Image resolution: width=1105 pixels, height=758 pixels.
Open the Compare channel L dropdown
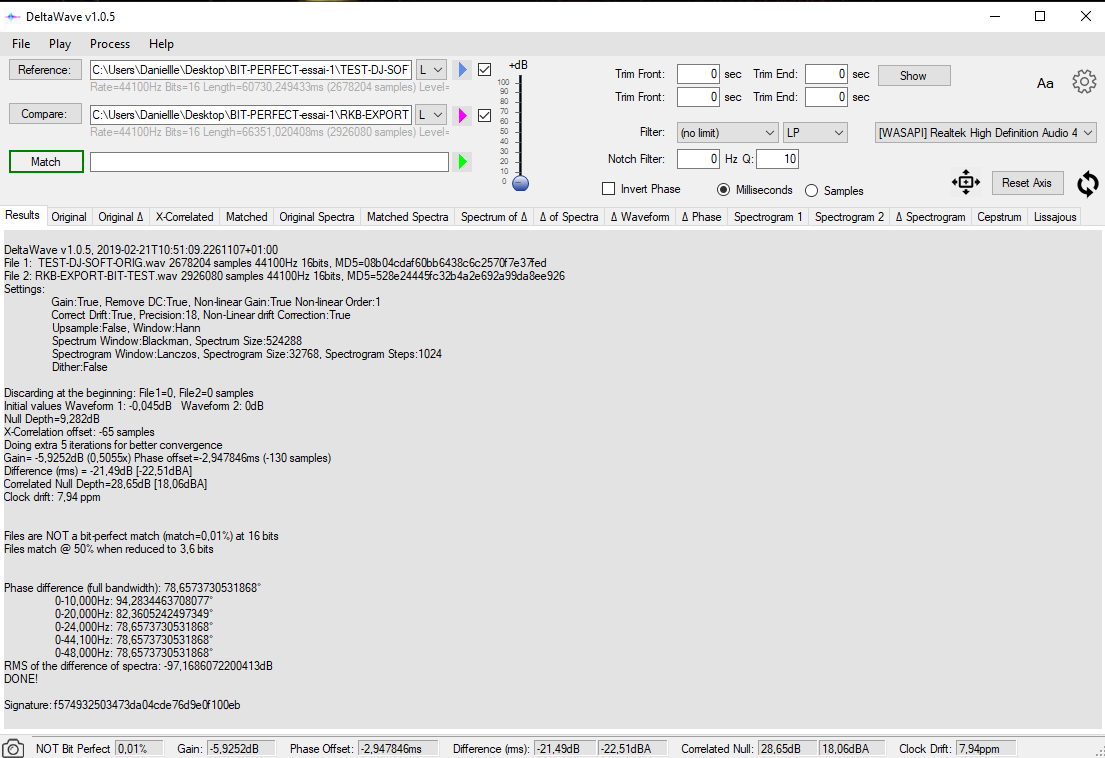coord(431,114)
